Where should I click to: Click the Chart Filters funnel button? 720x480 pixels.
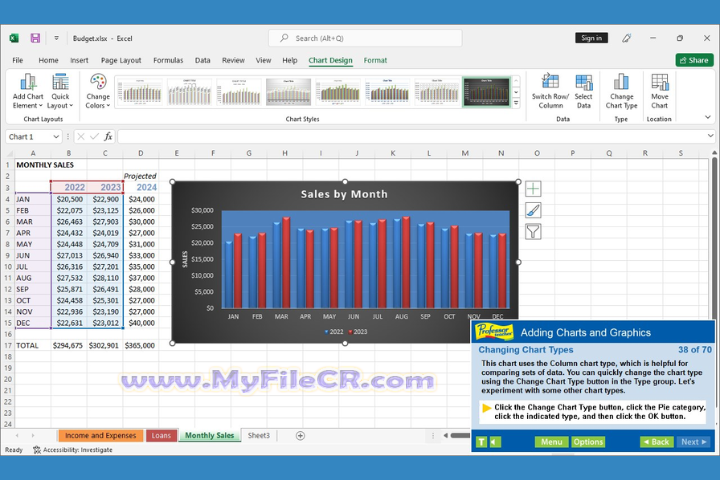533,232
